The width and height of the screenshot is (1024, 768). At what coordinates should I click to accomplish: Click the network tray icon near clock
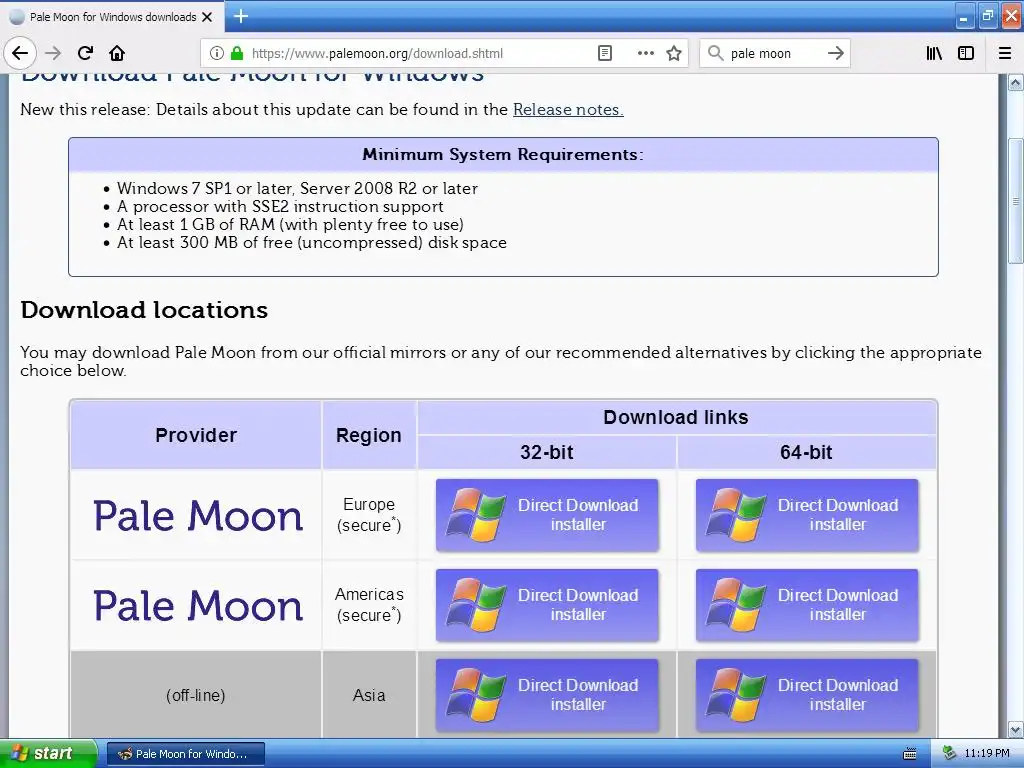(x=949, y=754)
